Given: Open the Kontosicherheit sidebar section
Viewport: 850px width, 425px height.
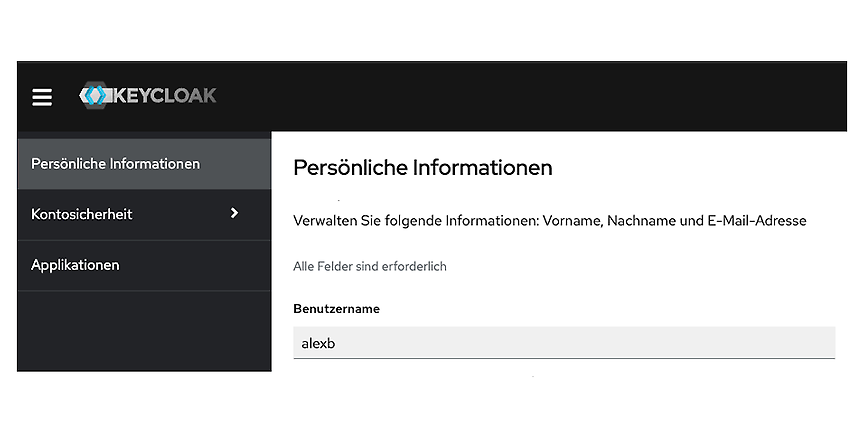Looking at the screenshot, I should pos(144,214).
